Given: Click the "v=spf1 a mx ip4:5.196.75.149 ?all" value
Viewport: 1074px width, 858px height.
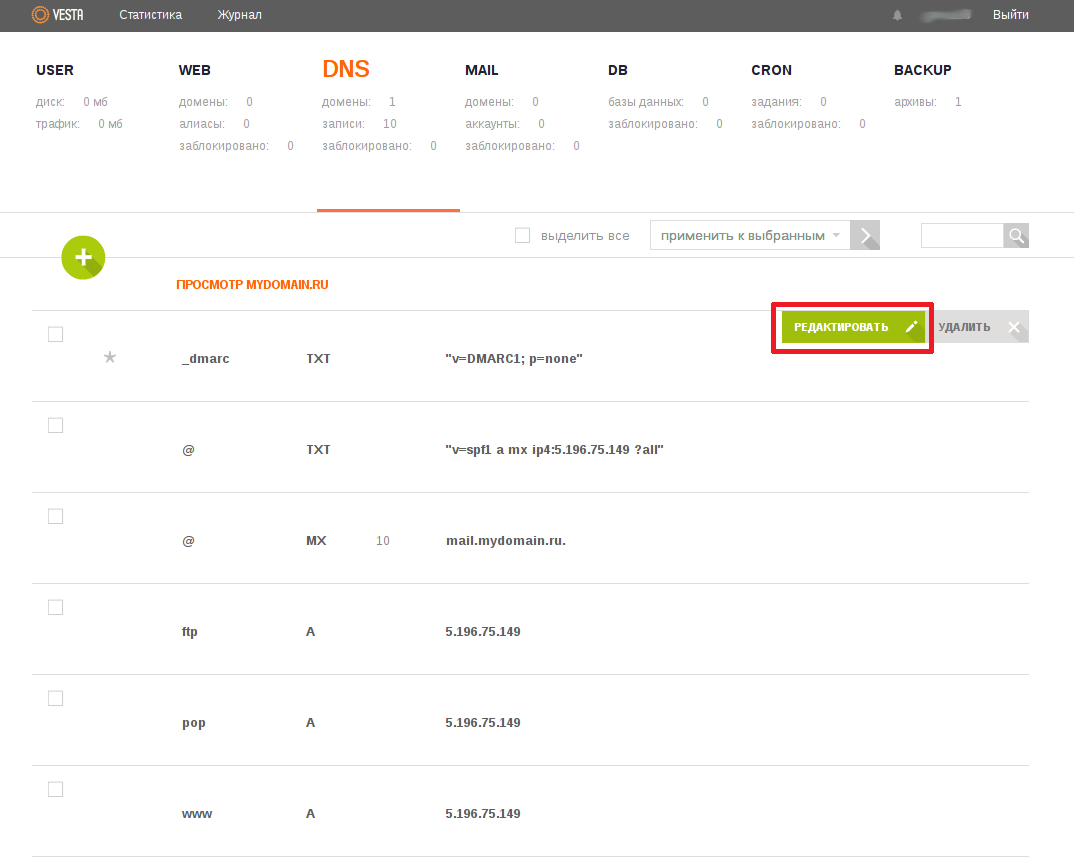Looking at the screenshot, I should [x=554, y=450].
